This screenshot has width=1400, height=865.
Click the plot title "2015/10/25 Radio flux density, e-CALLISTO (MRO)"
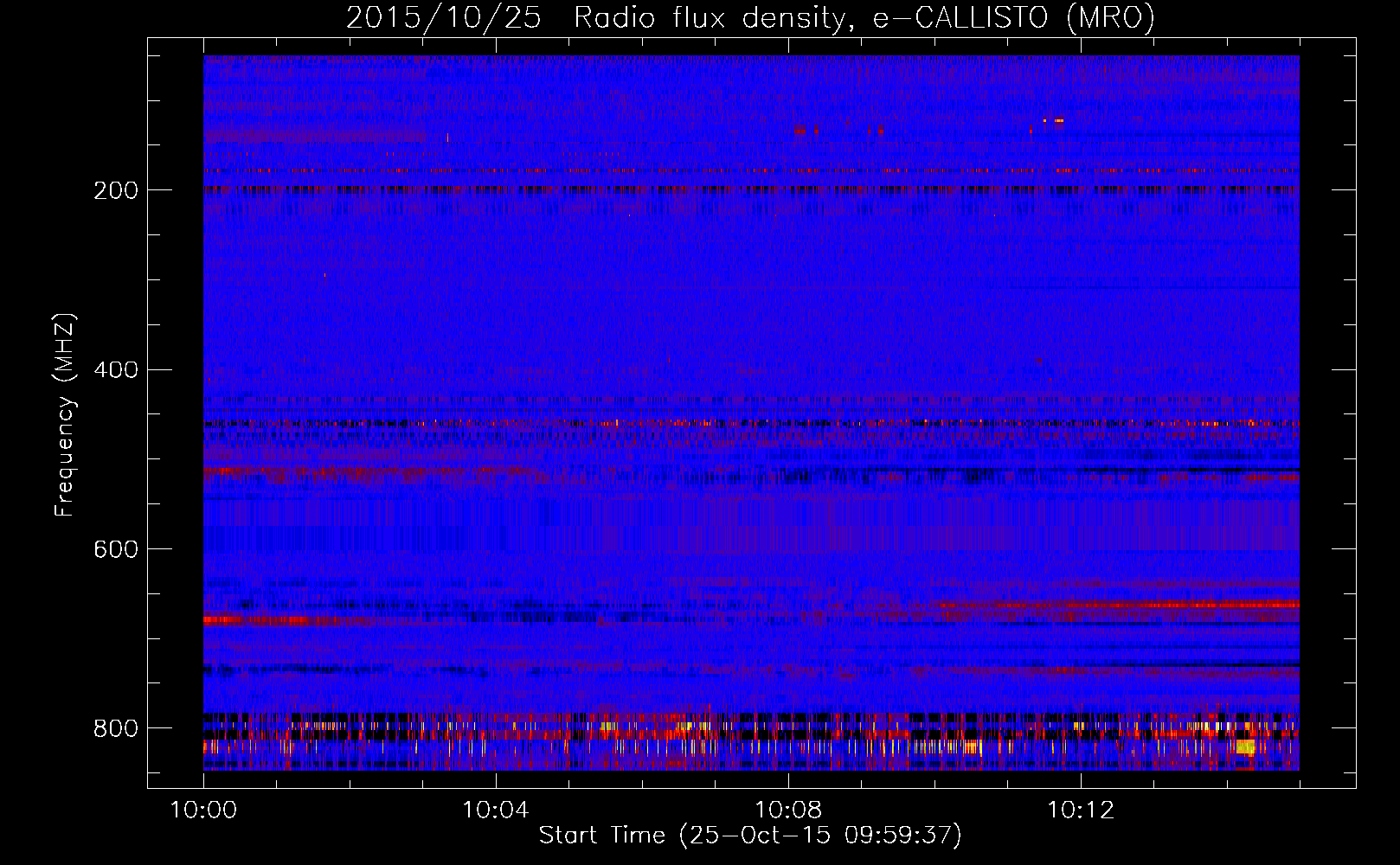(750, 18)
